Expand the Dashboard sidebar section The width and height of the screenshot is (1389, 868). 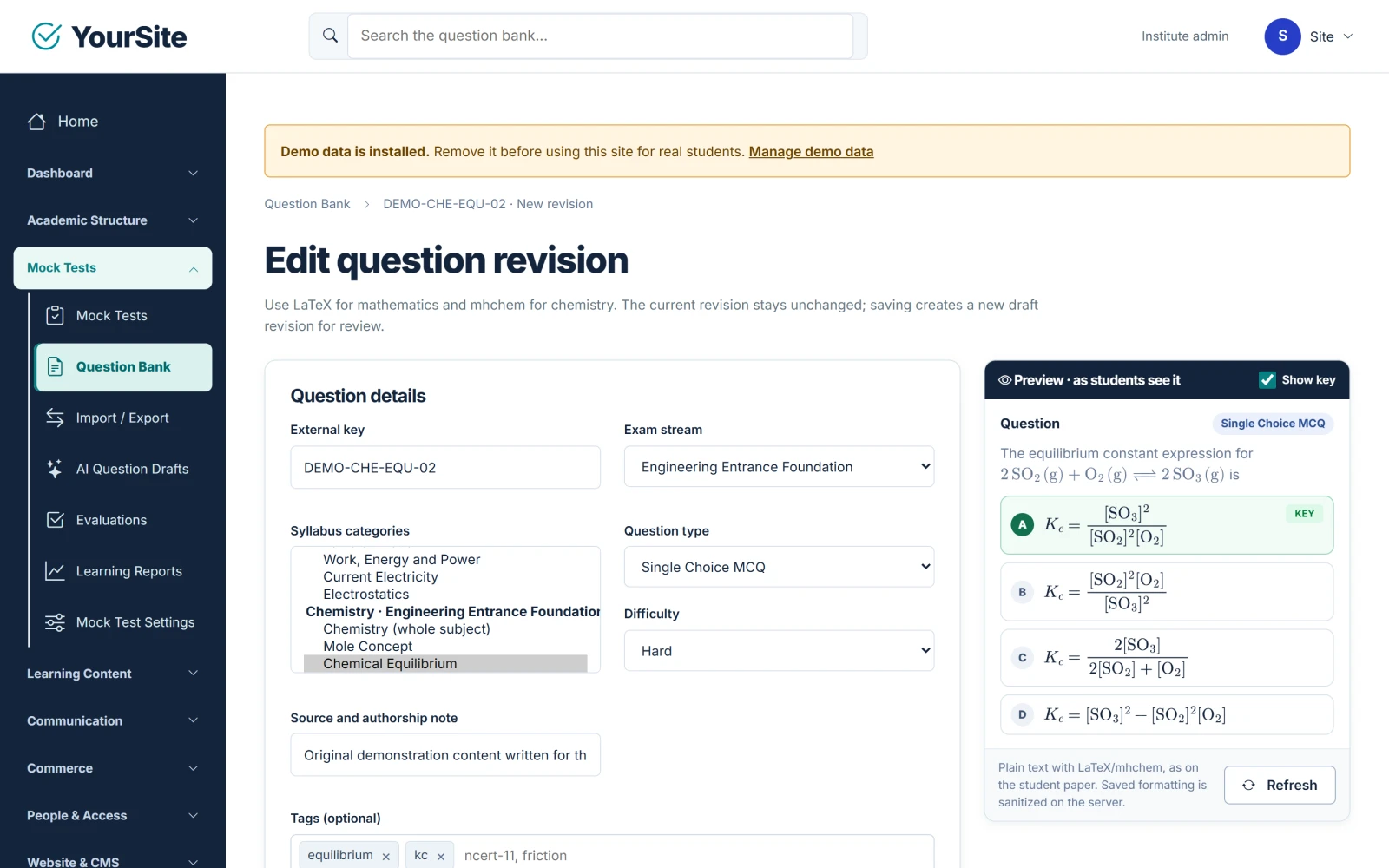click(x=113, y=174)
